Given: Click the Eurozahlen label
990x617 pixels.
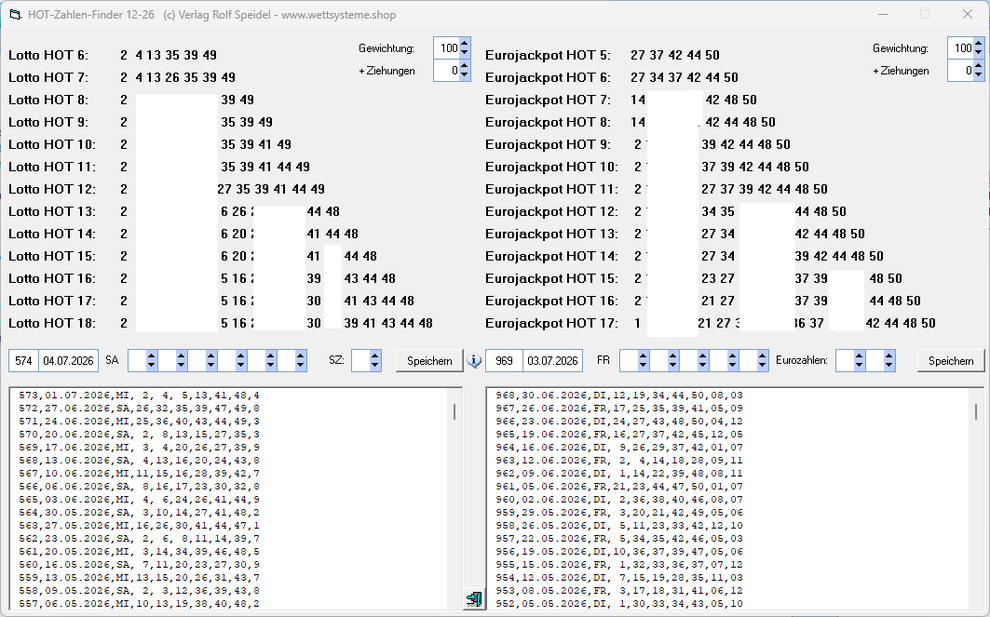Looking at the screenshot, I should [x=802, y=361].
